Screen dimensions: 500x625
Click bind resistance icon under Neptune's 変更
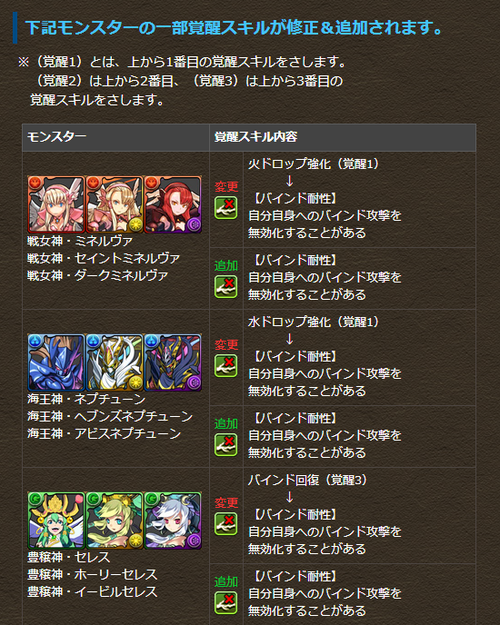click(x=226, y=366)
